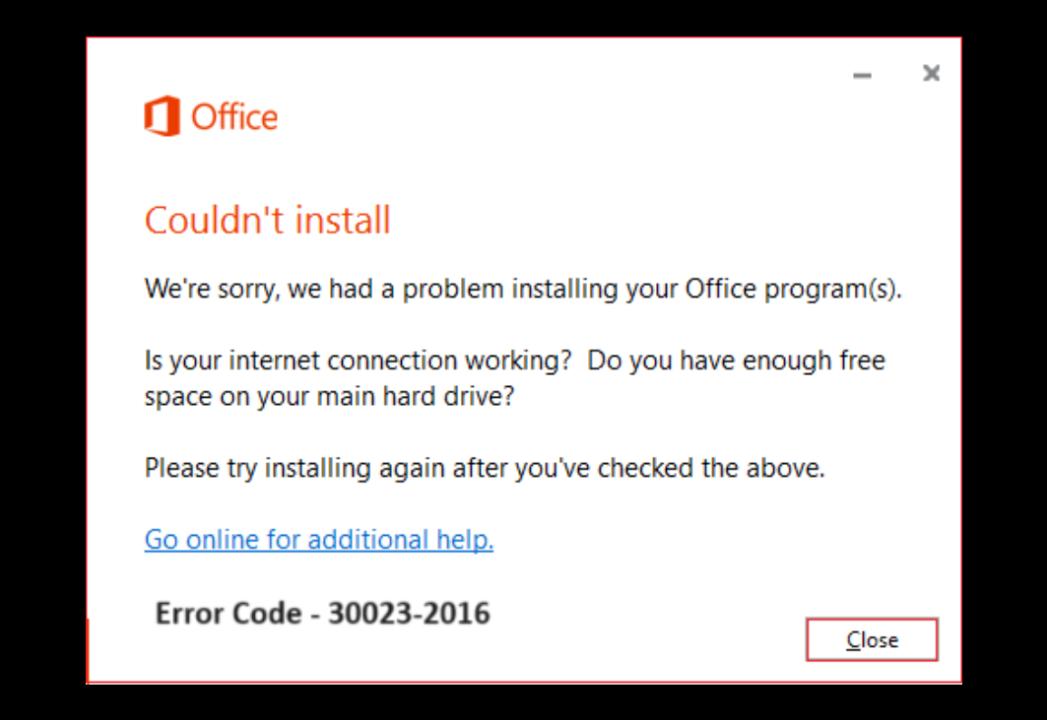Click the 'Please try installing again' line
This screenshot has height=720, width=1047.
(485, 468)
